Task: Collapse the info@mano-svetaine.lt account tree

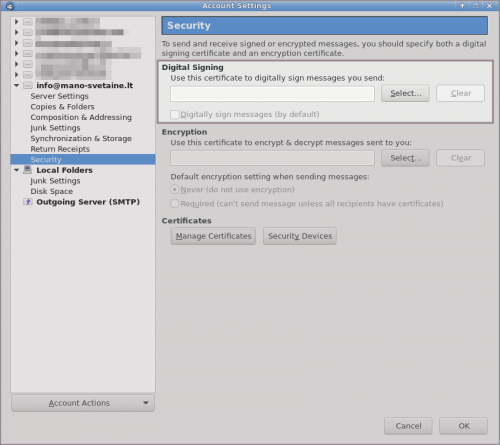Action: click(x=16, y=86)
